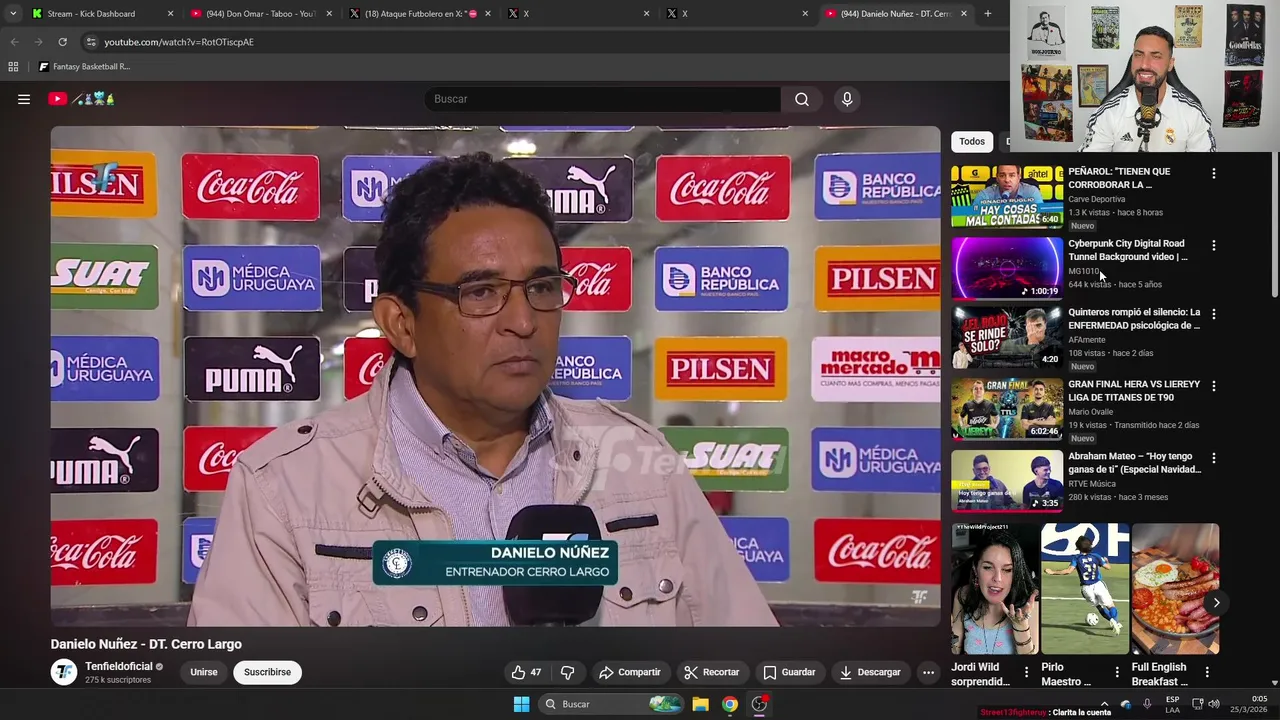Open options for Quinteros video suggestion
1280x720 pixels.
coord(1214,314)
